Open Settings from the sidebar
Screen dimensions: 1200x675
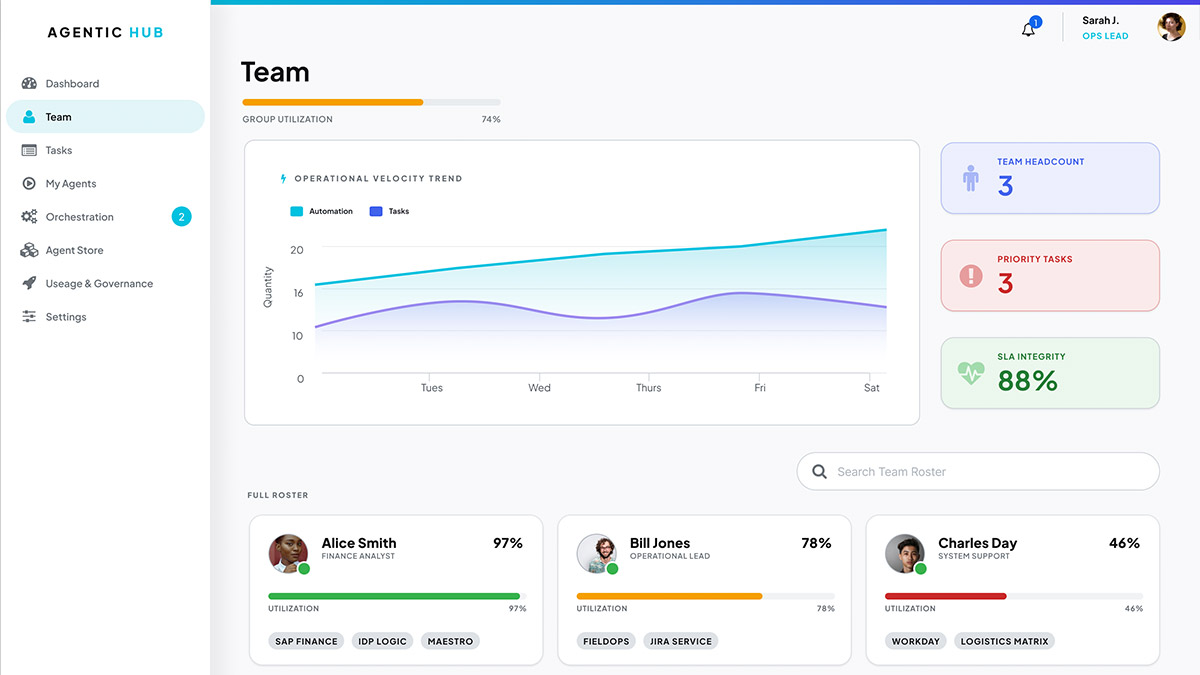pos(105,317)
